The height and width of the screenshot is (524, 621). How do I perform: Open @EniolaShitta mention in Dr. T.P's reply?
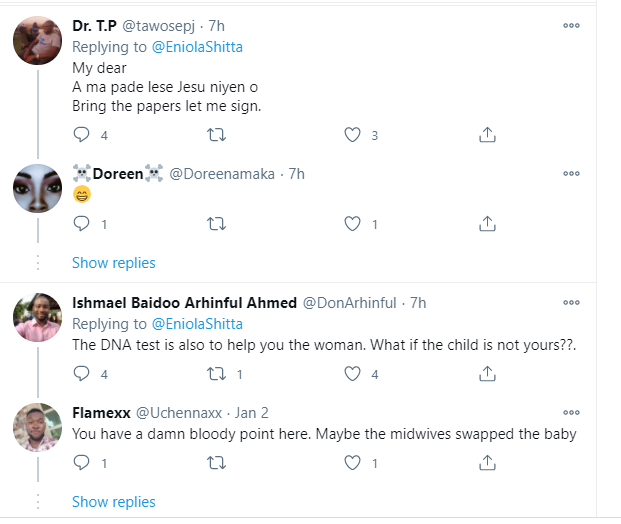[196, 46]
